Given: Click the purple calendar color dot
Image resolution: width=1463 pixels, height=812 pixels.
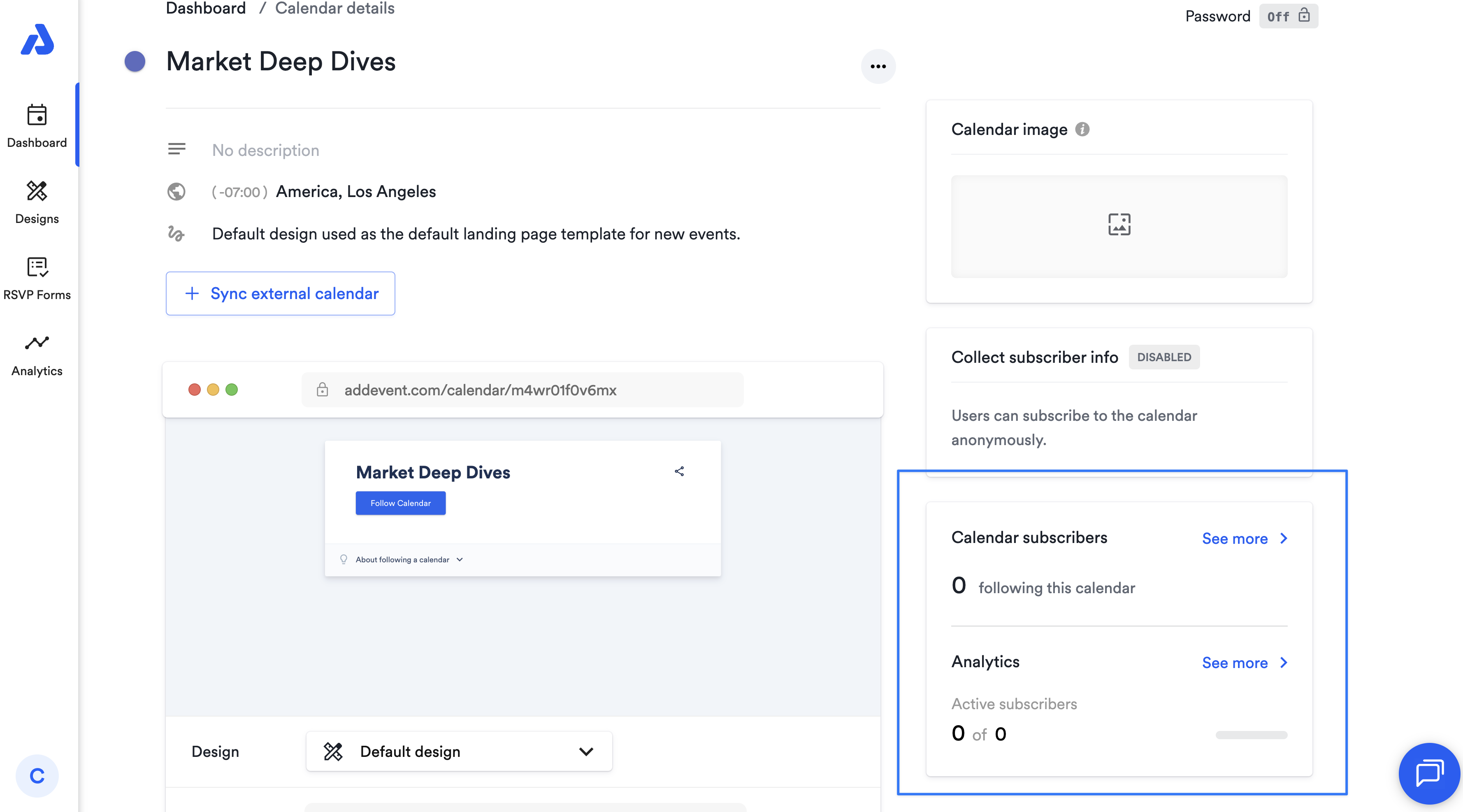Looking at the screenshot, I should [135, 61].
